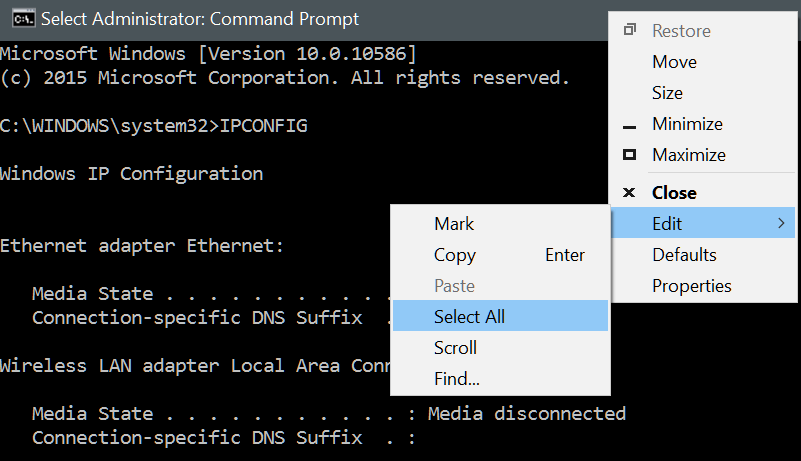801x461 pixels.
Task: Click the greyed Paste entry
Action: coord(455,286)
